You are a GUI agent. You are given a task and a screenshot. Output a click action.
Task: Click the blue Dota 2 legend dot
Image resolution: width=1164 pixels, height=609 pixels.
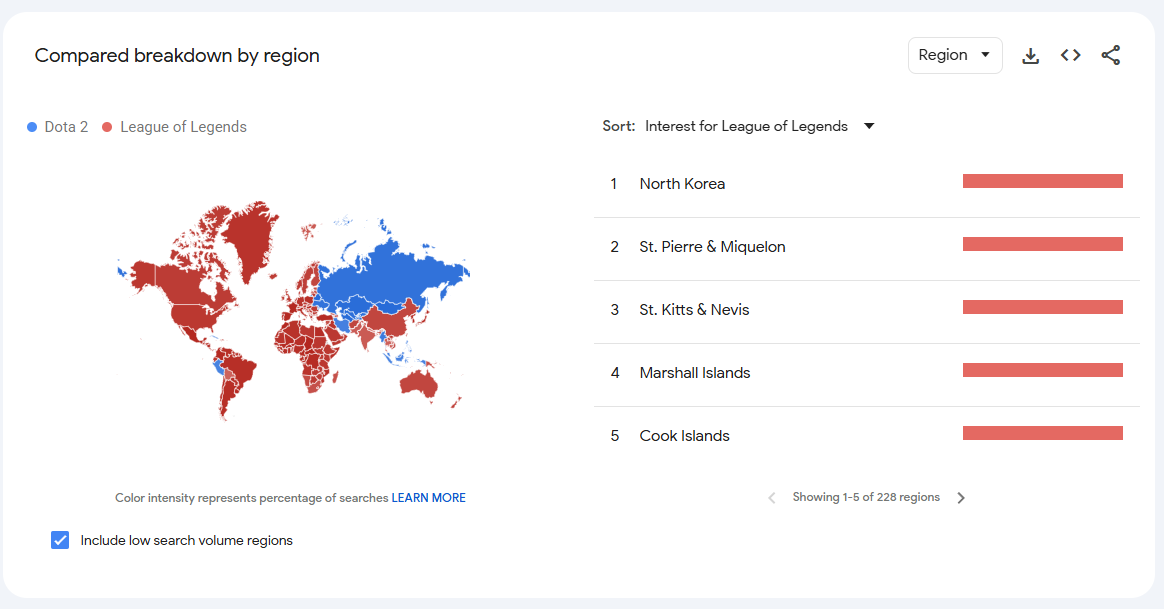click(32, 127)
